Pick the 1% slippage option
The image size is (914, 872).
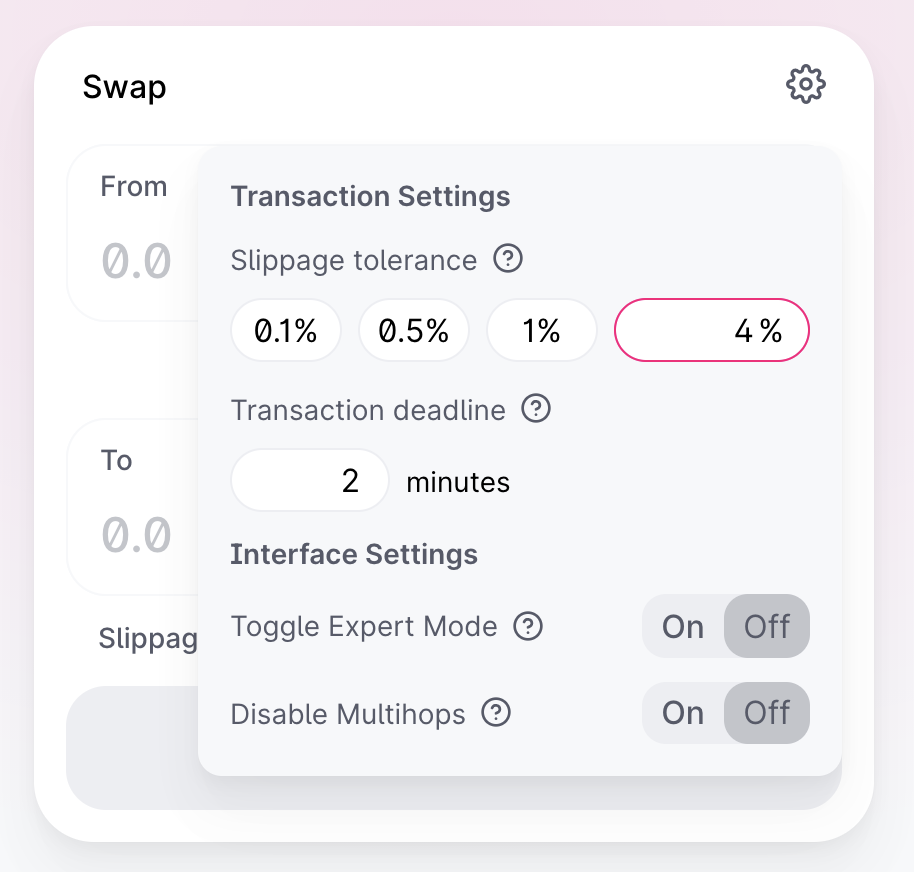[x=541, y=331]
